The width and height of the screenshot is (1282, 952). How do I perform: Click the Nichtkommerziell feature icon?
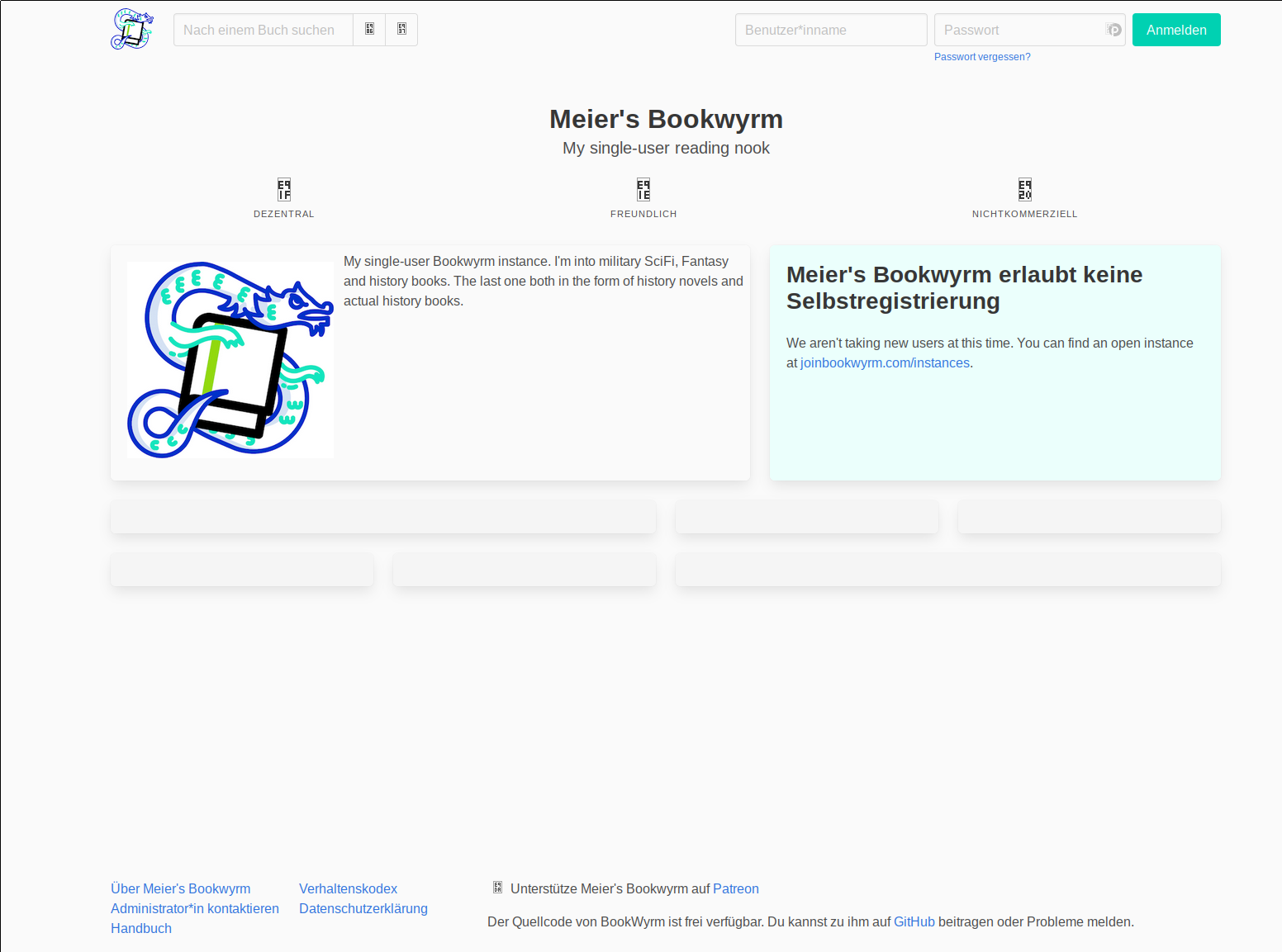click(x=1024, y=189)
